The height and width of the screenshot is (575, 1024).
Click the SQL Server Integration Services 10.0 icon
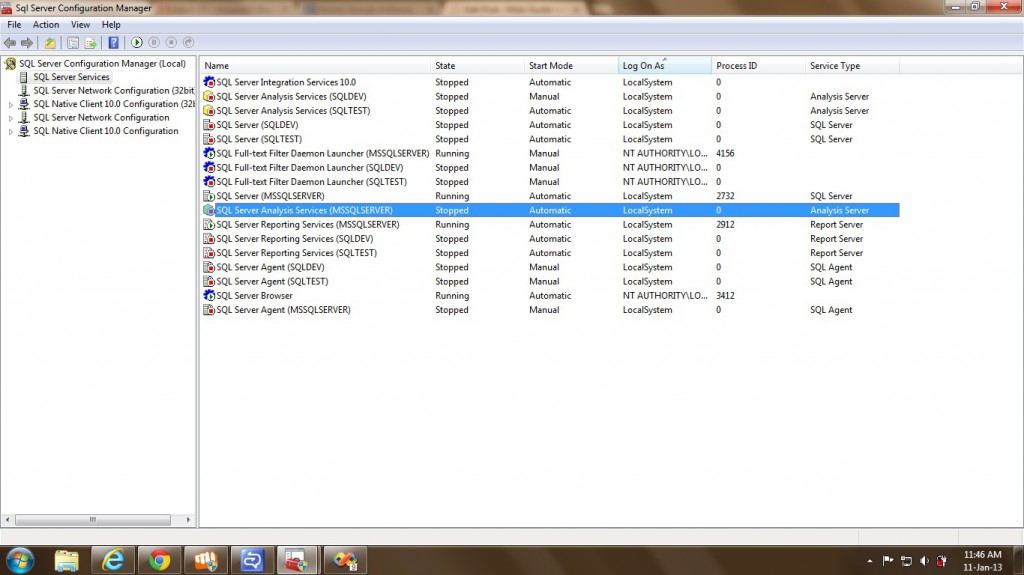(x=209, y=82)
